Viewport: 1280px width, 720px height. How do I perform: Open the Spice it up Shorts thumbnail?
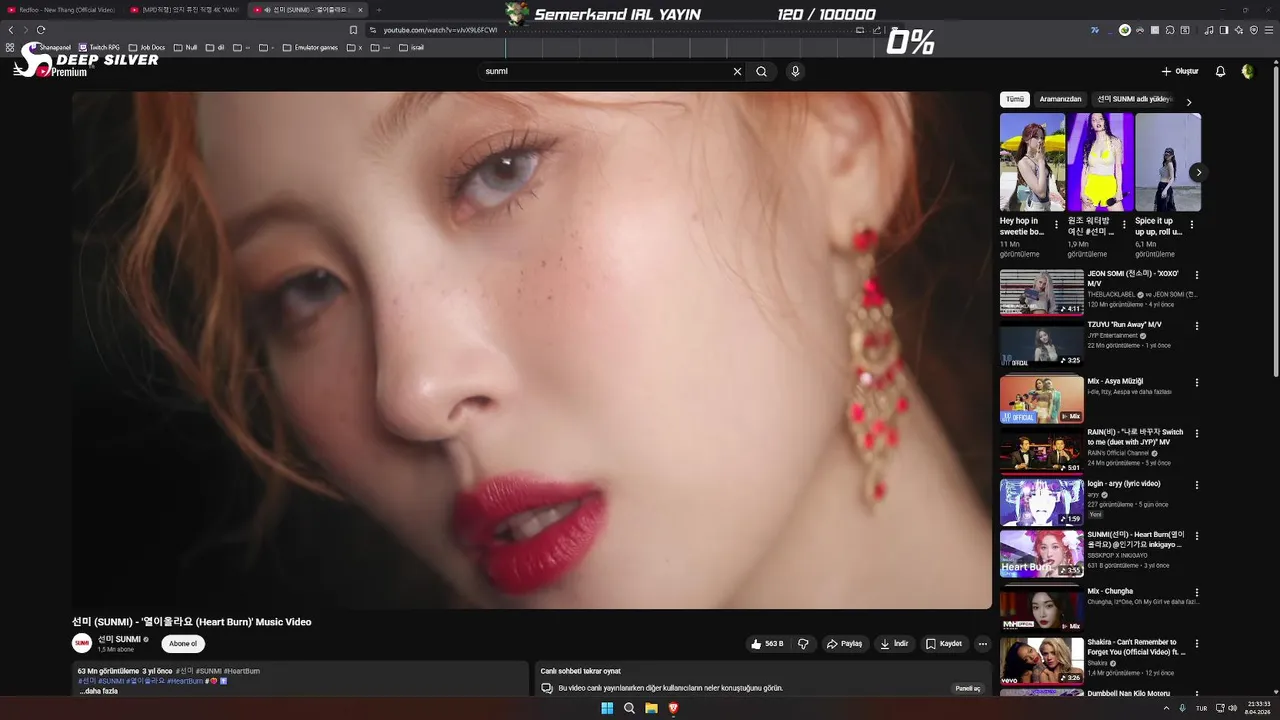[x=1168, y=162]
